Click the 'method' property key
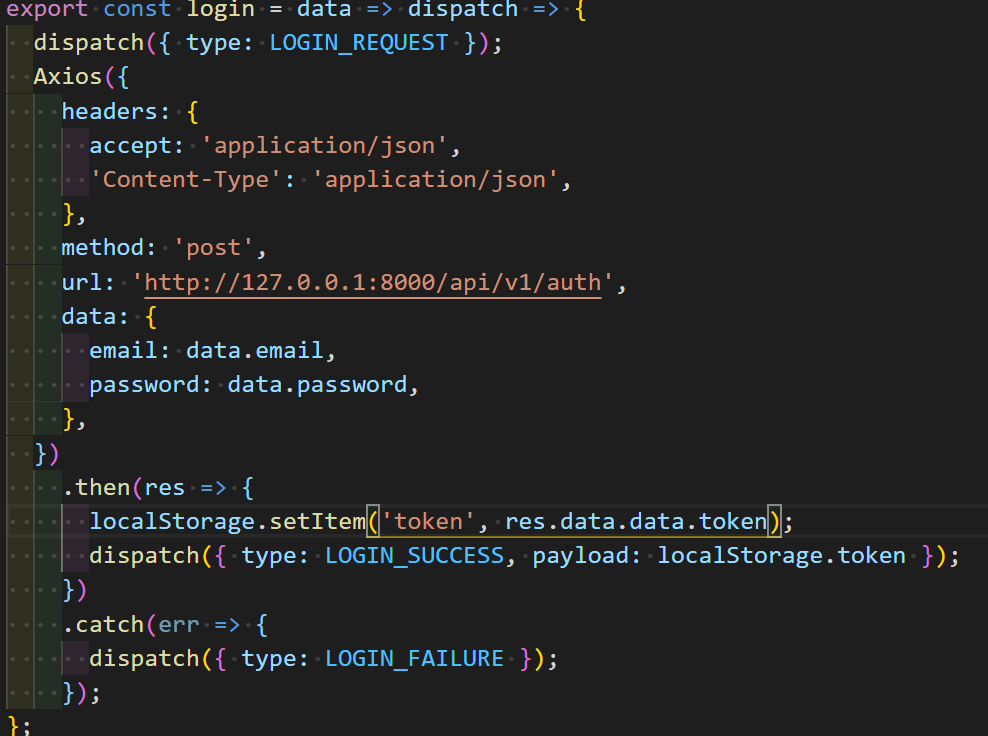The image size is (988, 736). coord(103,248)
